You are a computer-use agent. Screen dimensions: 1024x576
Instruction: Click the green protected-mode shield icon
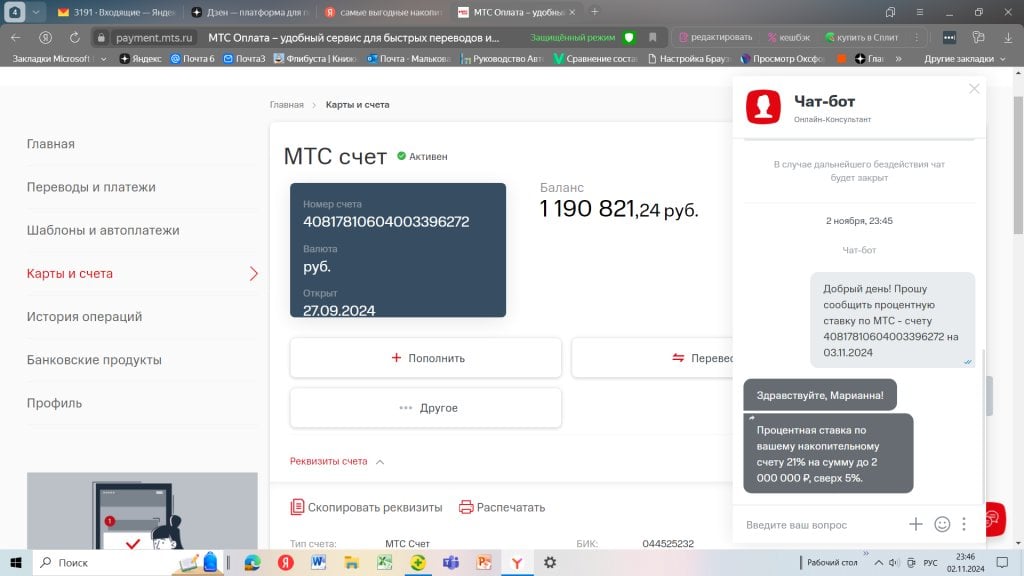pyautogui.click(x=629, y=37)
